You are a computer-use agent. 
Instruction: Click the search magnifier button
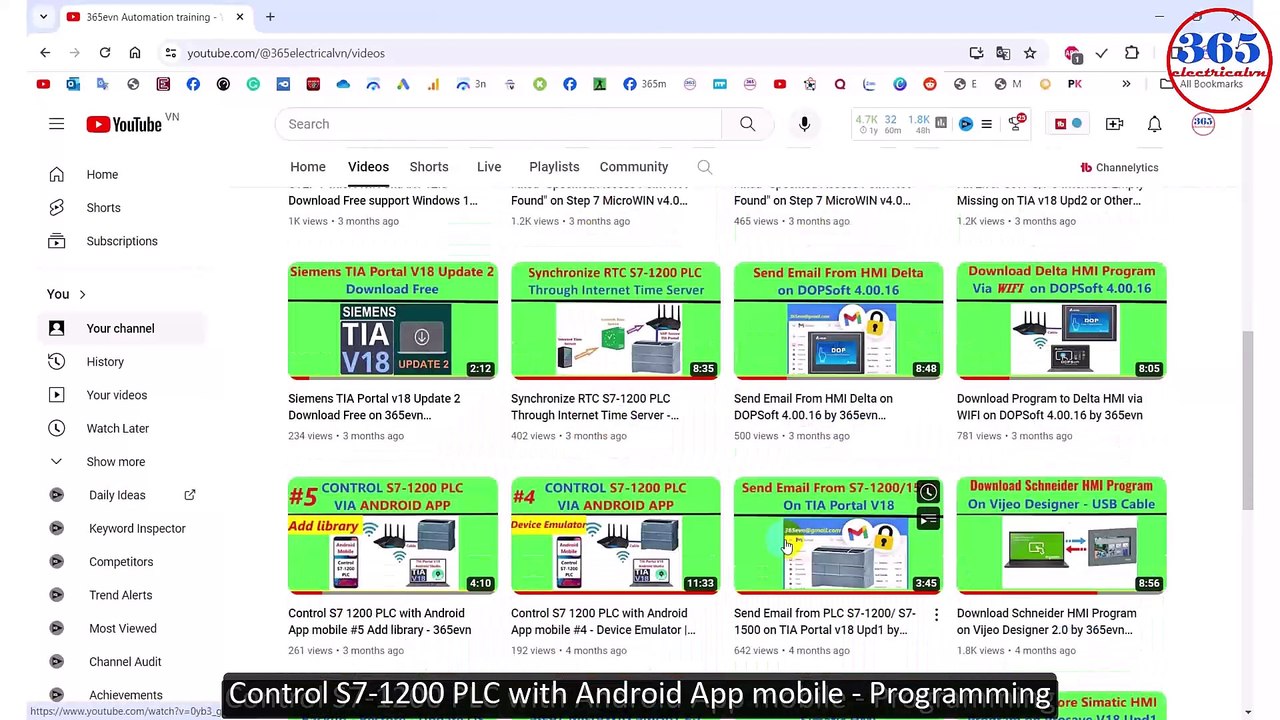pyautogui.click(x=747, y=124)
